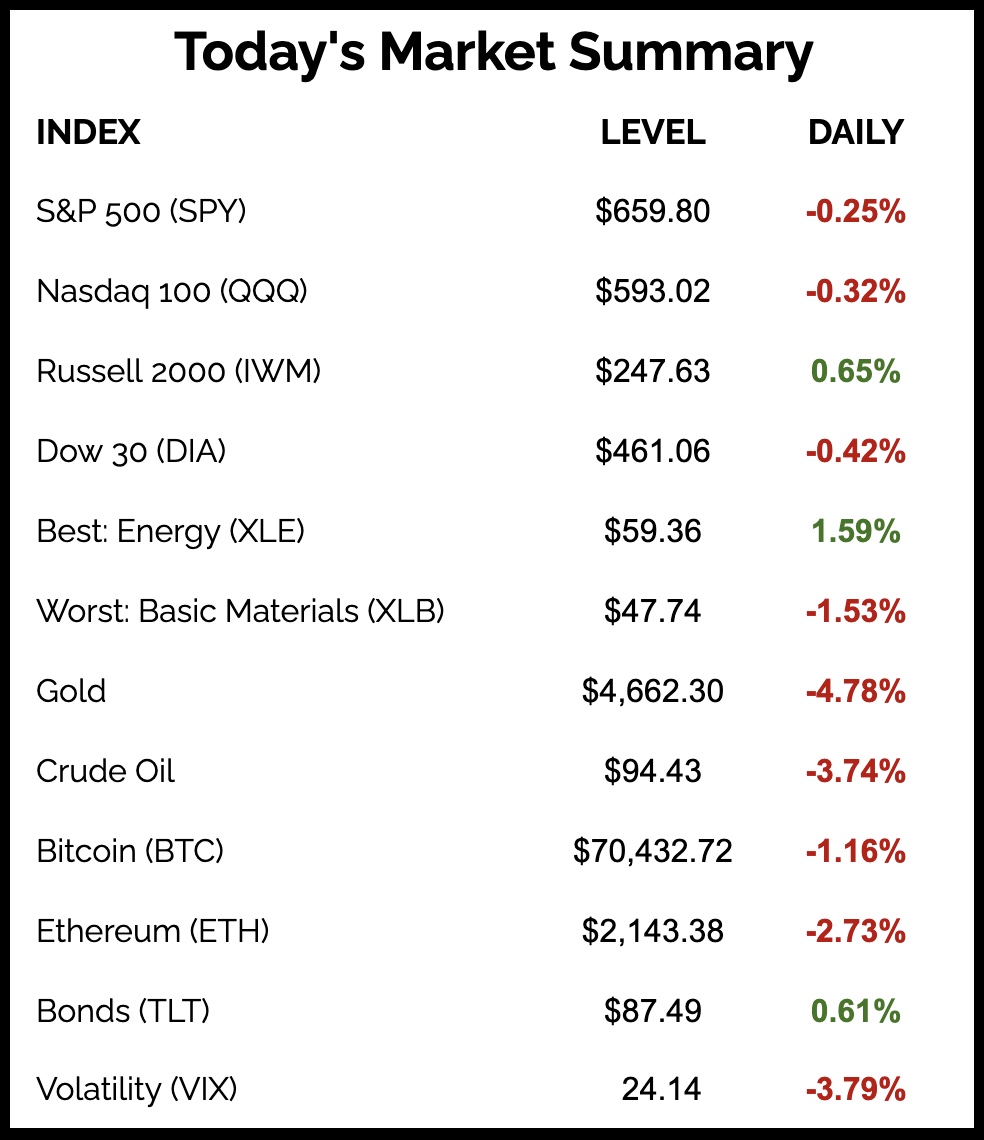The image size is (984, 1140).
Task: Click the Bitcoin level $70,432.72
Action: 653,851
